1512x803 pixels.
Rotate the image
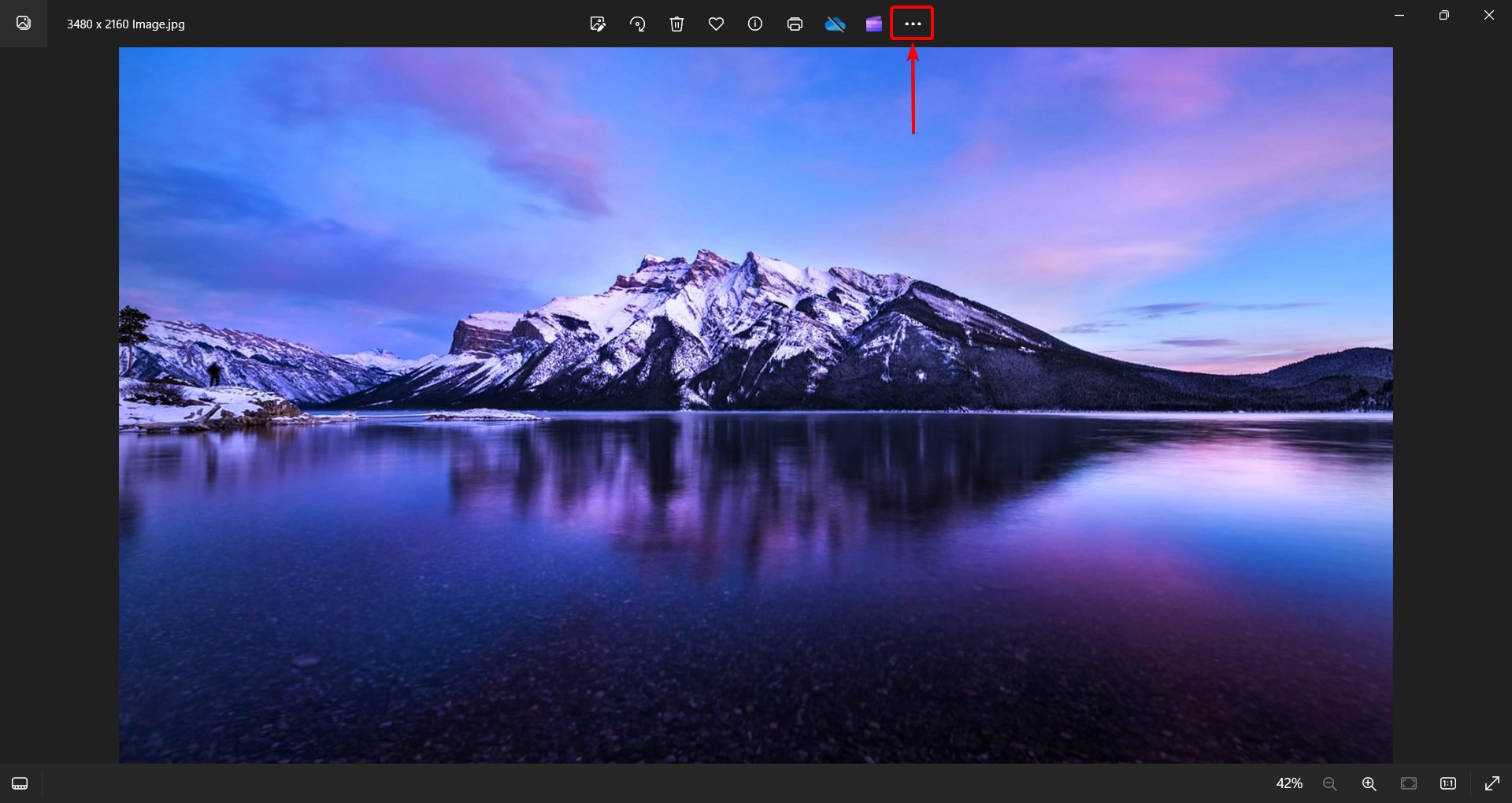[x=637, y=24]
